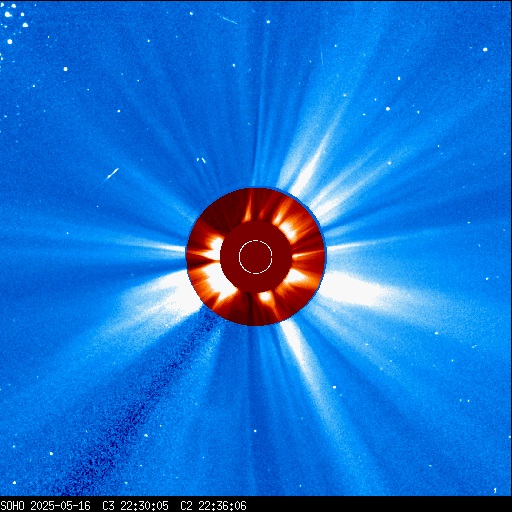Viewport: 512px width, 512px height.
Task: Click the faint streak near the top edge
Action: click(x=229, y=20)
